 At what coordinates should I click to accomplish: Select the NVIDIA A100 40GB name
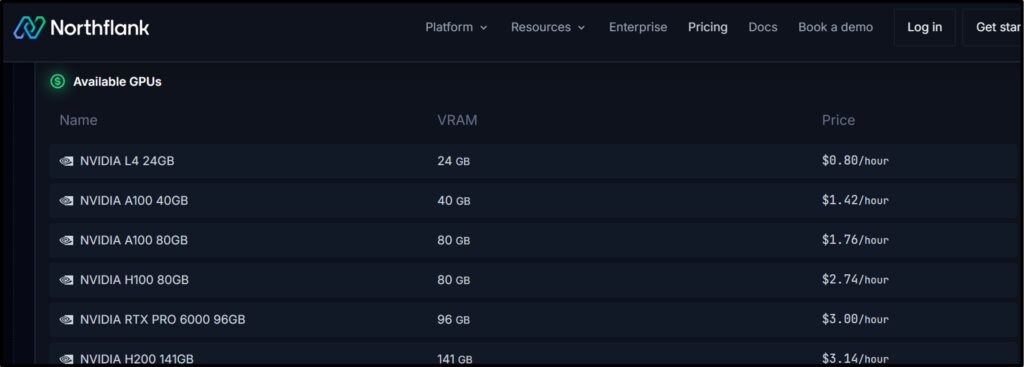(x=134, y=200)
